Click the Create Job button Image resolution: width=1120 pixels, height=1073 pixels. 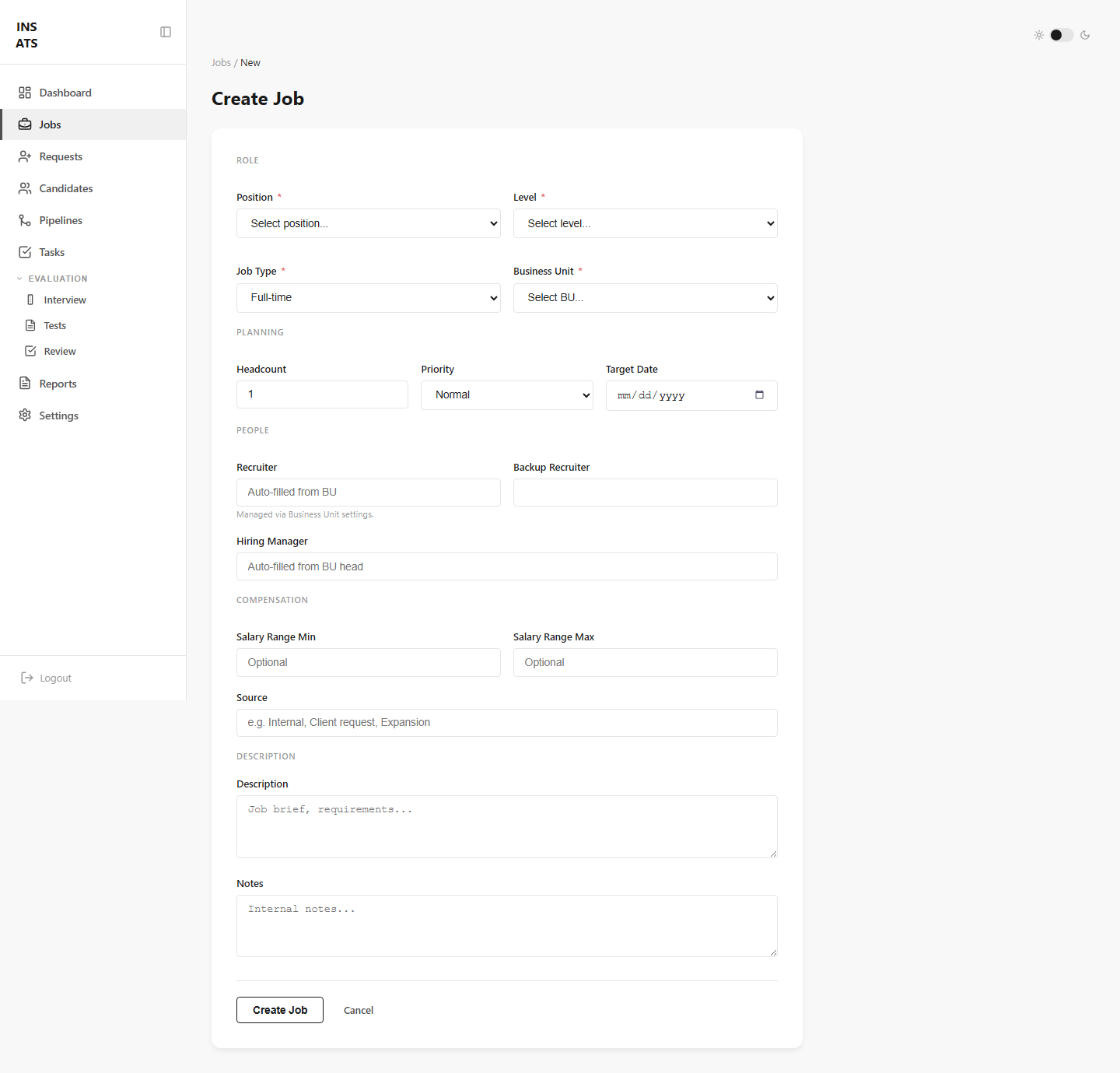click(x=280, y=1010)
